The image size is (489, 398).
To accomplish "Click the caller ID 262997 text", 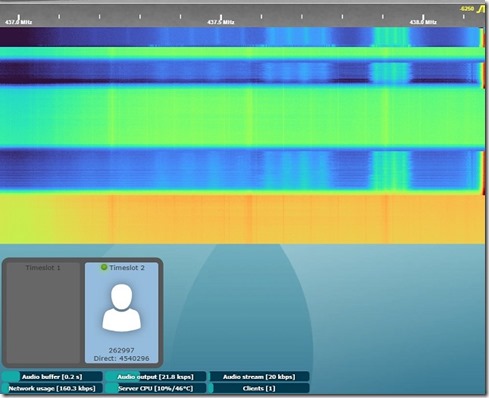I will coord(122,350).
